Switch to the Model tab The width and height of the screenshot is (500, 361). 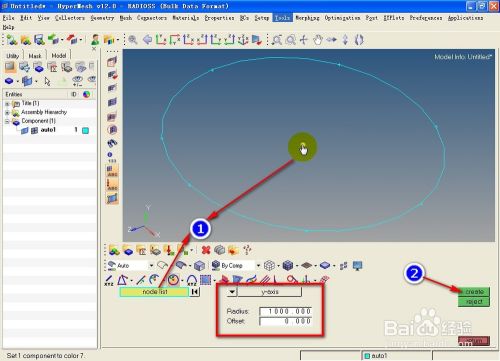click(x=59, y=56)
